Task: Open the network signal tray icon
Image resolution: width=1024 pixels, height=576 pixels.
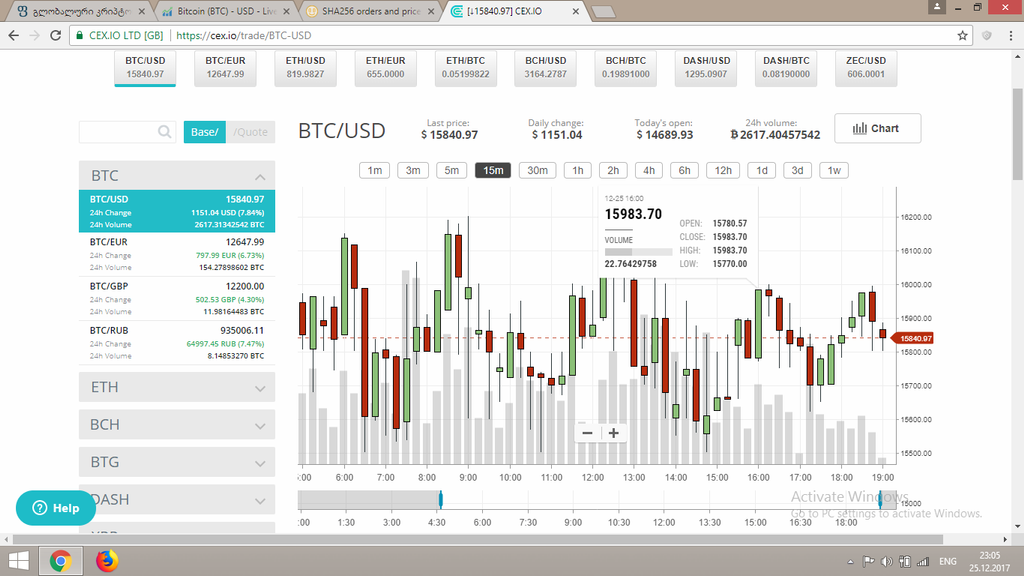Action: pos(923,562)
